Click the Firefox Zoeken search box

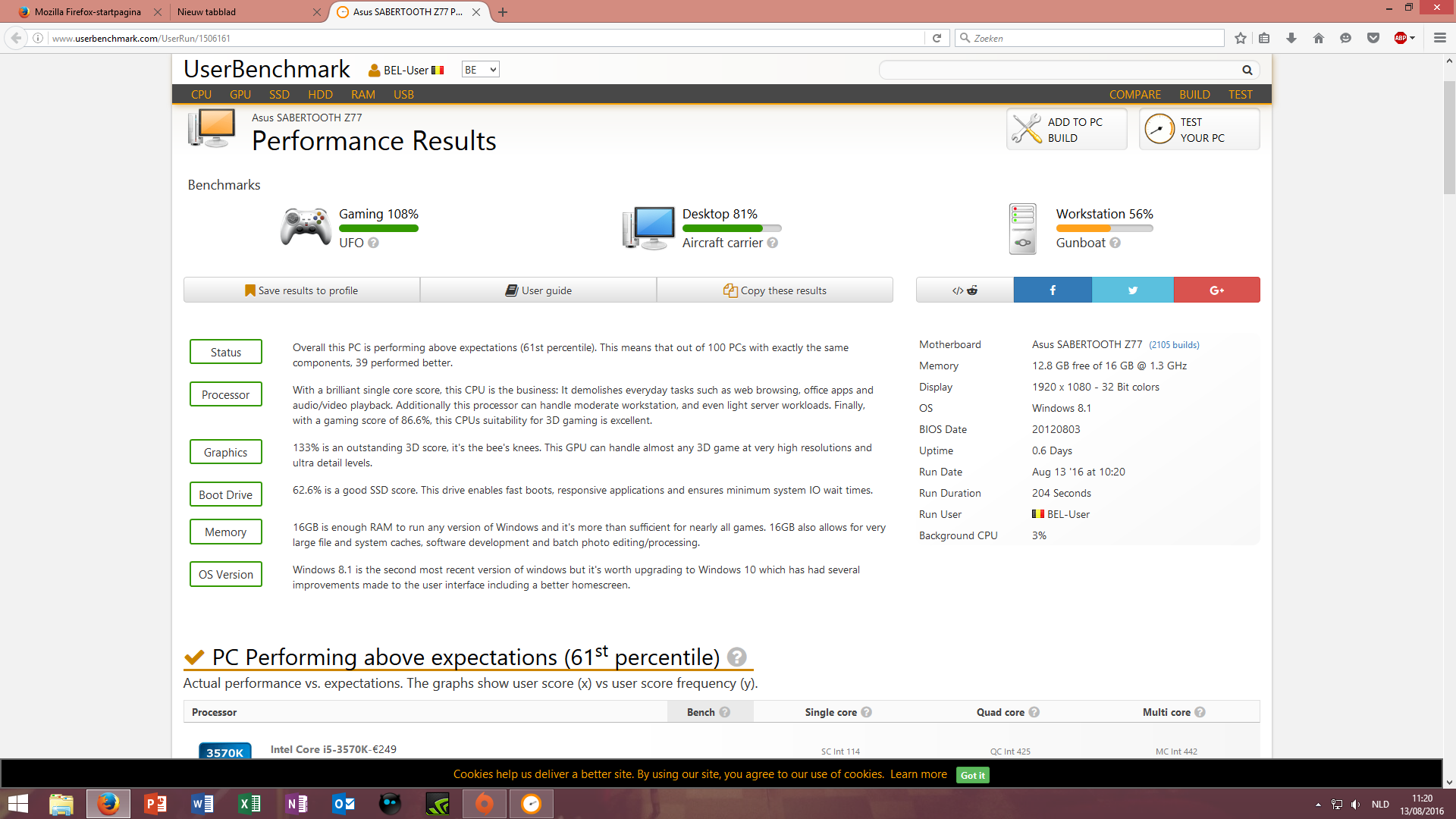(1090, 38)
